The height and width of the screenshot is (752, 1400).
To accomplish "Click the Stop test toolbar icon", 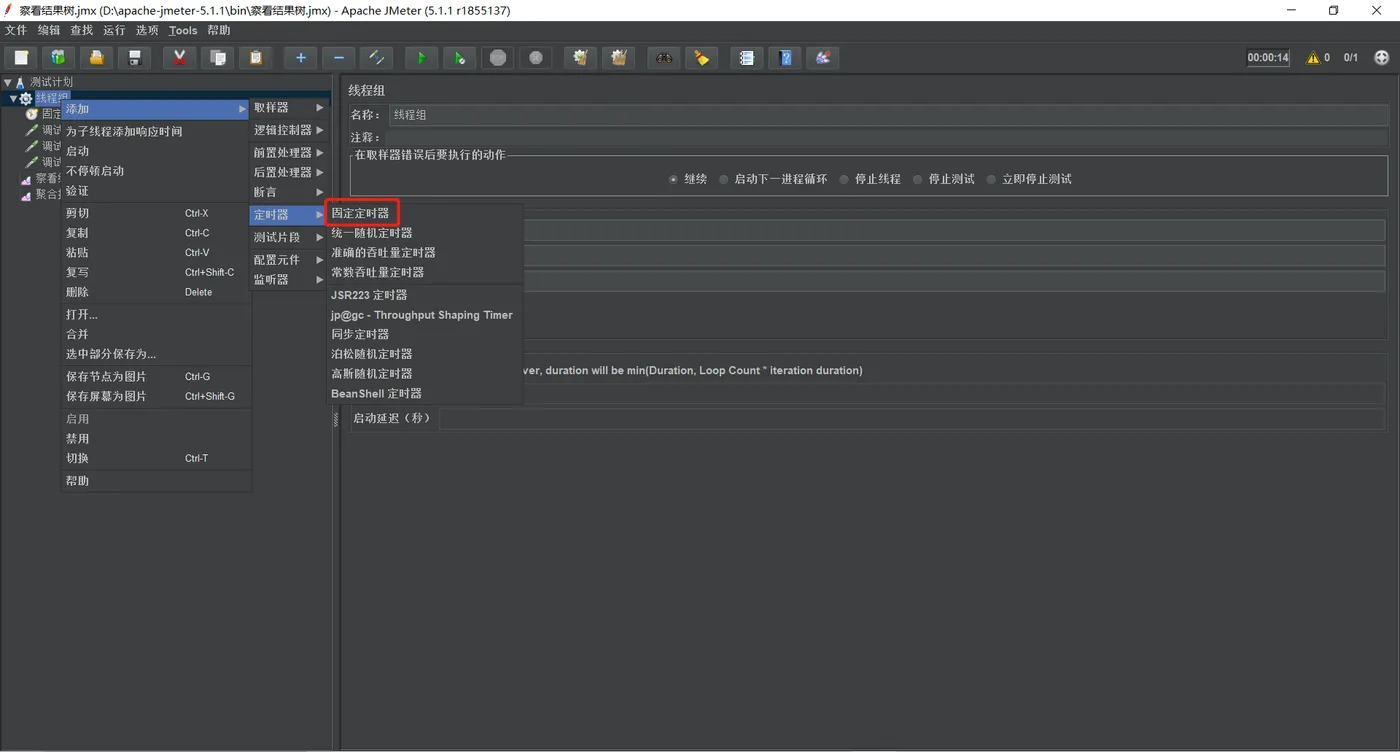I will 497,58.
